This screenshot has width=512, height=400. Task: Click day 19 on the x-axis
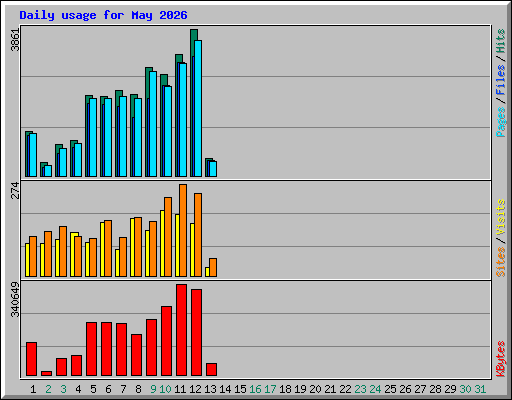(x=300, y=389)
